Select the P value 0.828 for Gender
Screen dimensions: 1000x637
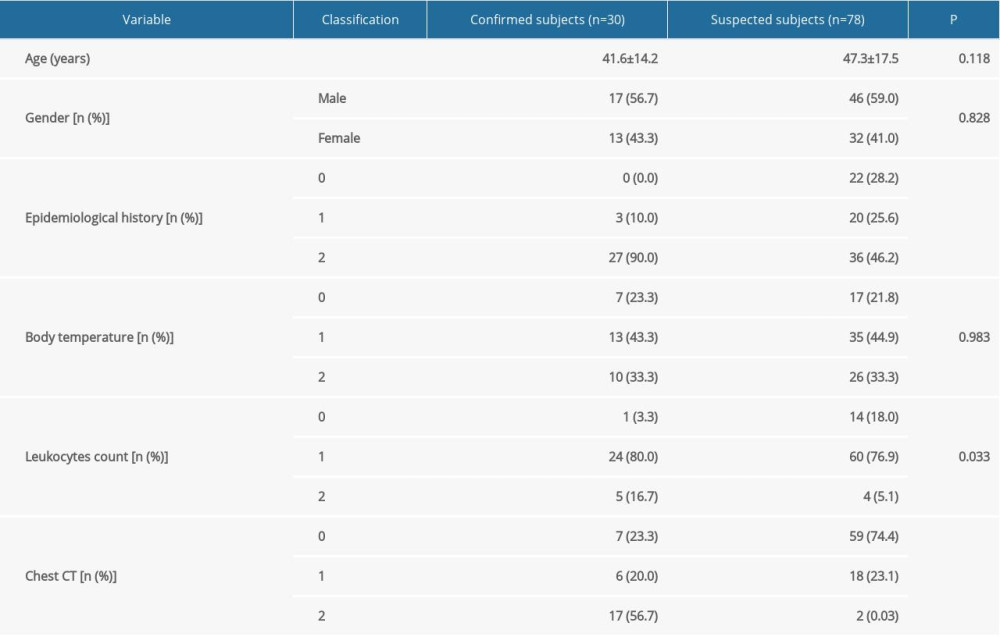pos(977,118)
